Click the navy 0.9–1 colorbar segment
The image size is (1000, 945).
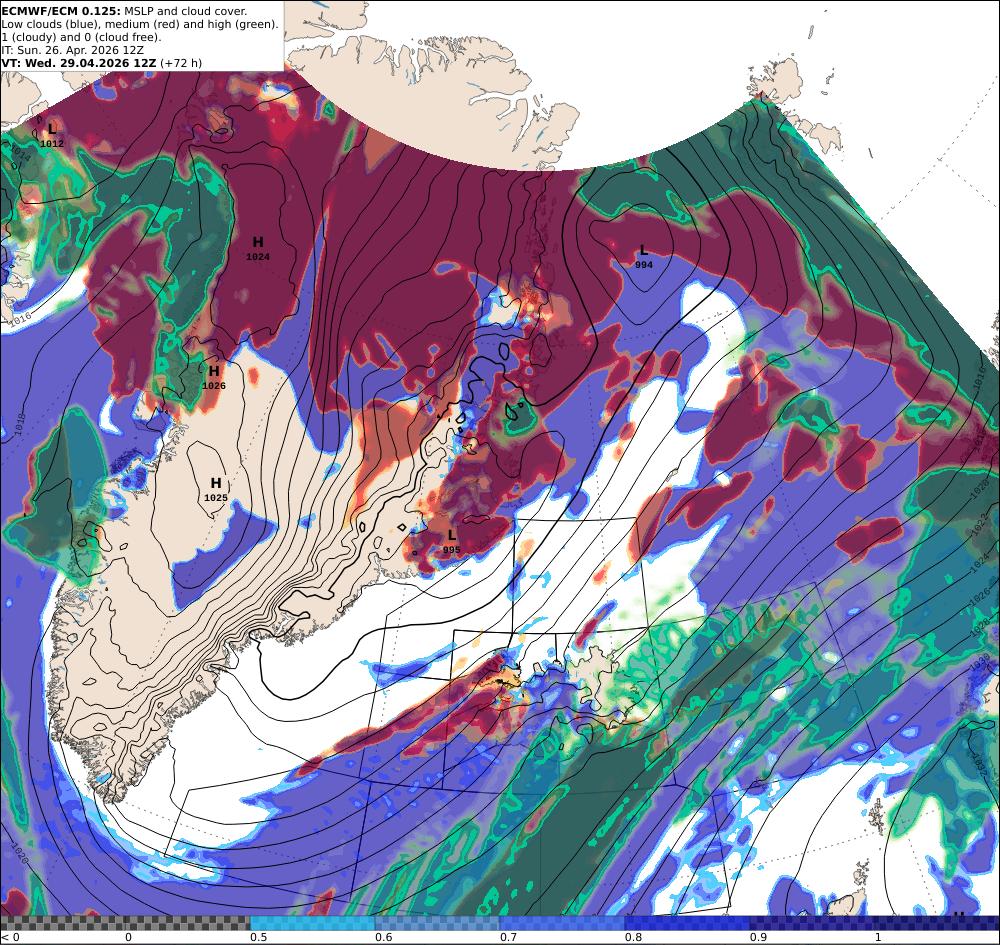(812, 923)
